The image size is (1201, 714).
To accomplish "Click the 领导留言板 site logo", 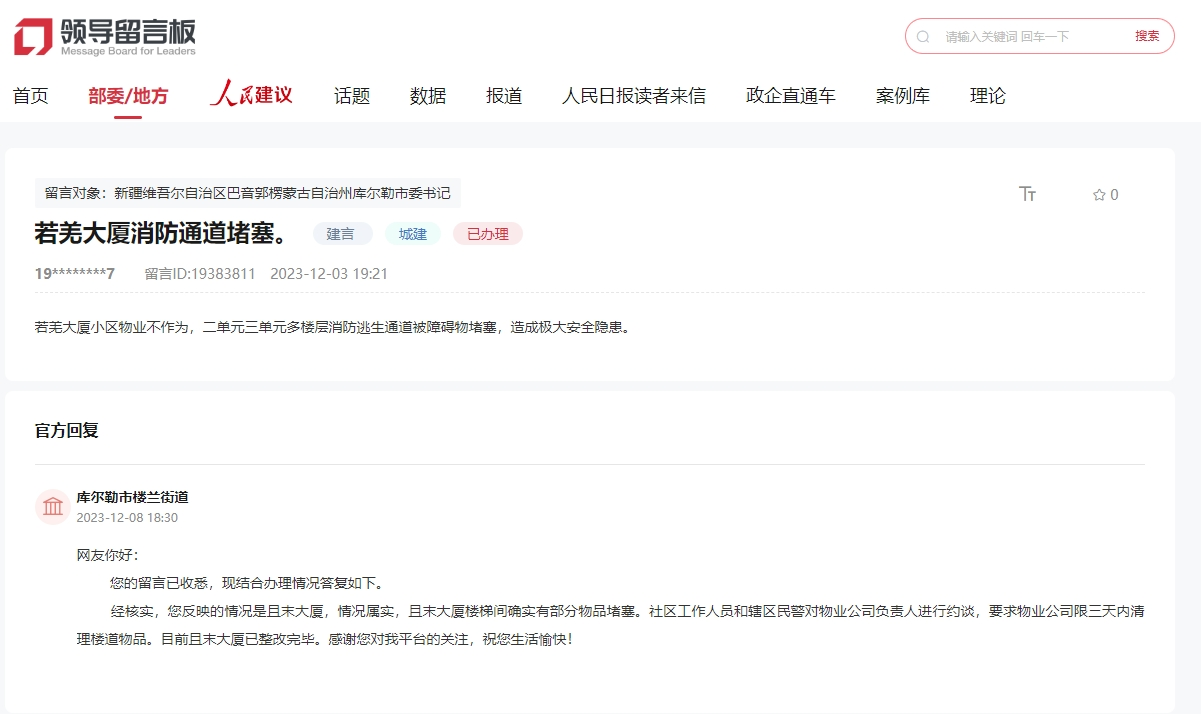I will click(x=105, y=37).
